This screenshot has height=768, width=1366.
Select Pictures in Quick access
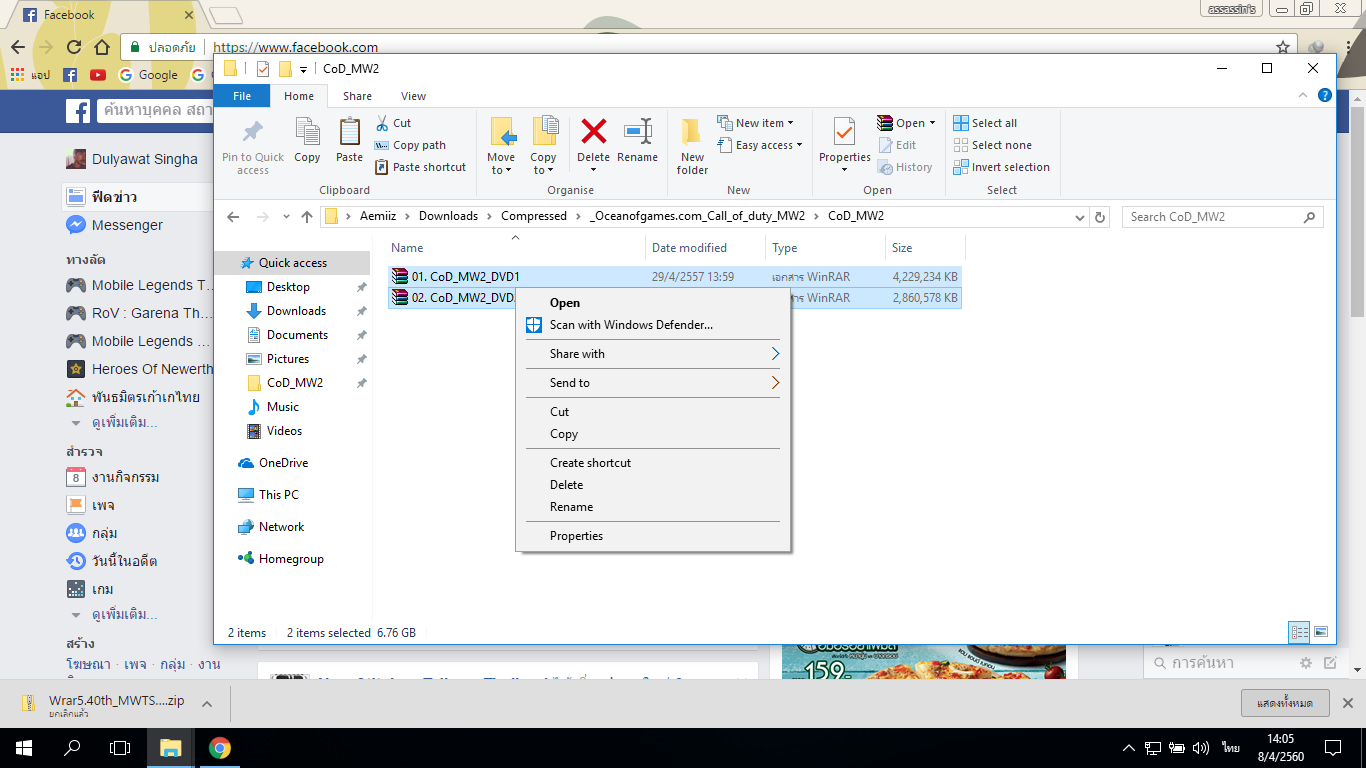click(288, 359)
